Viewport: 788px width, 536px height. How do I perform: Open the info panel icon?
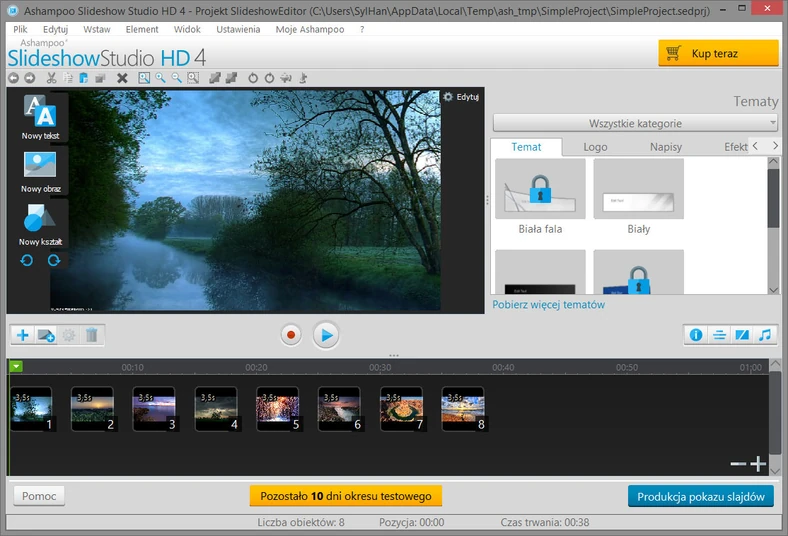[x=696, y=335]
